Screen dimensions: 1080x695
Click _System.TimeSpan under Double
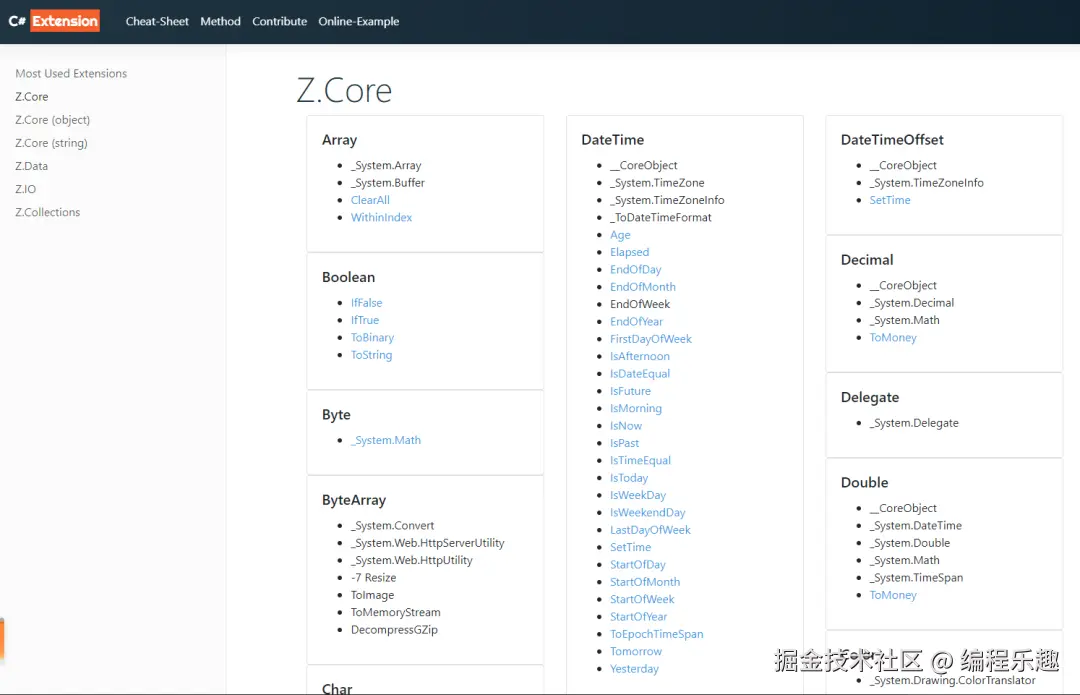(x=916, y=577)
